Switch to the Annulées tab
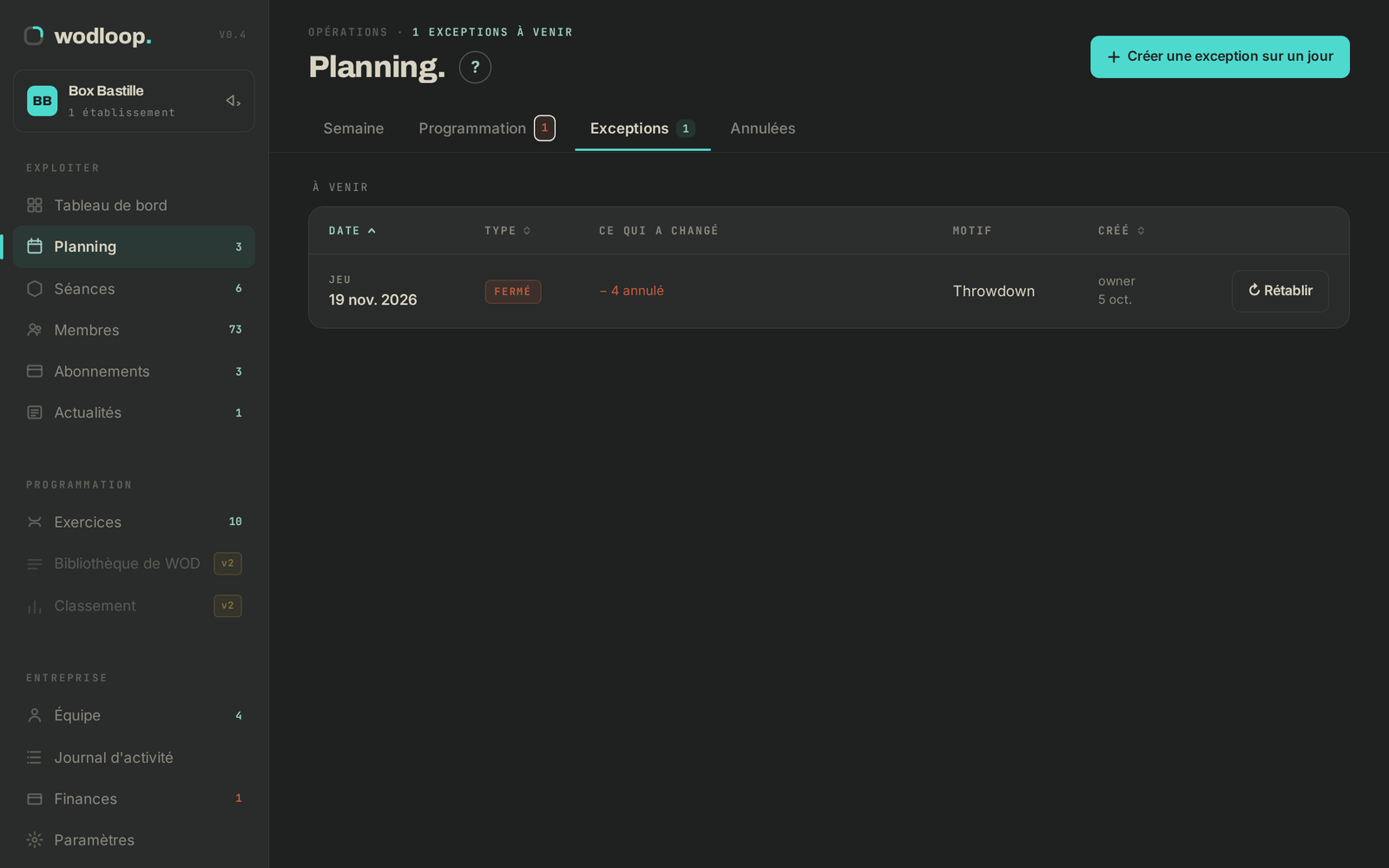The image size is (1389, 868). [x=762, y=128]
